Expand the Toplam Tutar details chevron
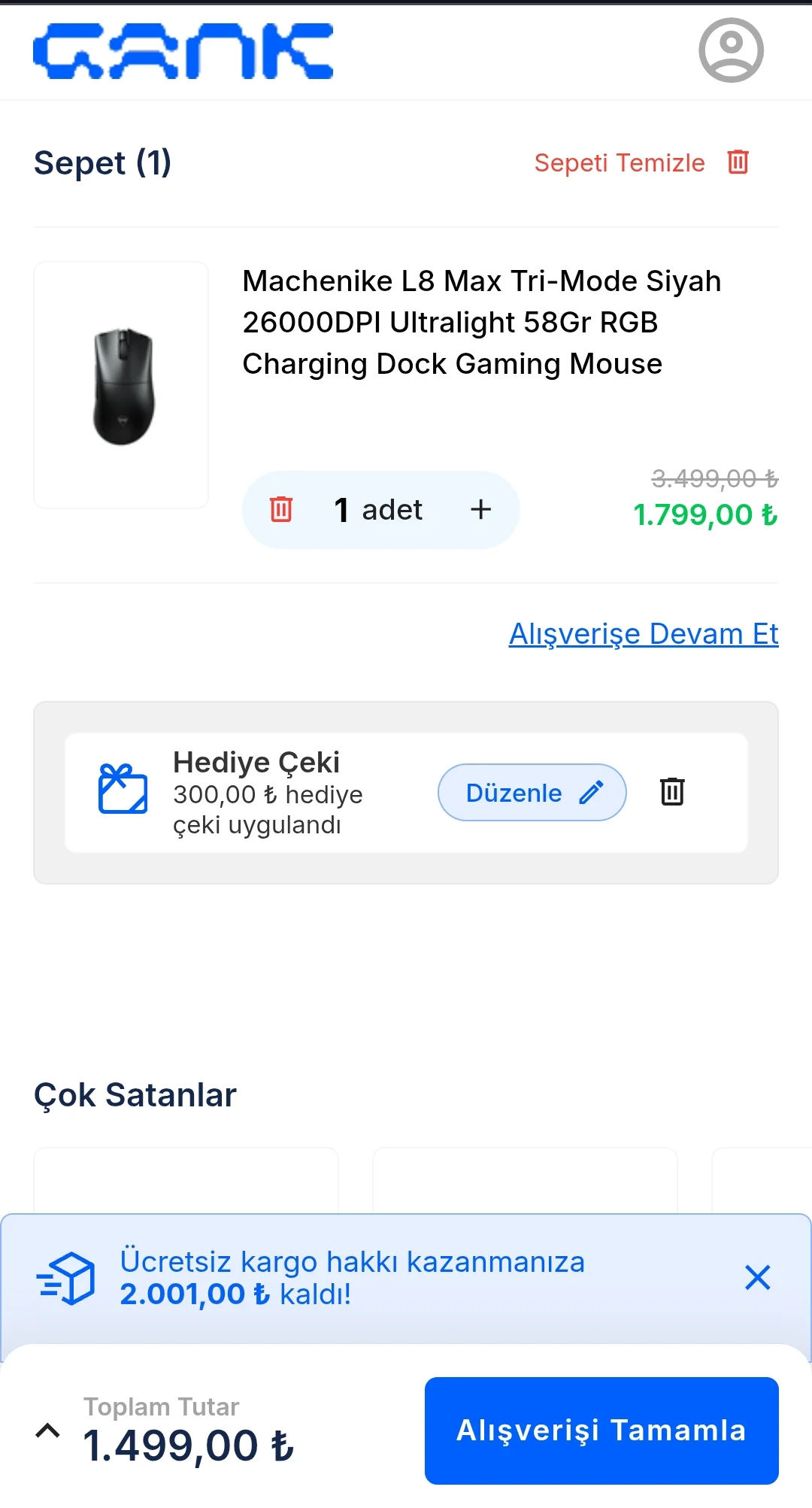 [x=47, y=1431]
